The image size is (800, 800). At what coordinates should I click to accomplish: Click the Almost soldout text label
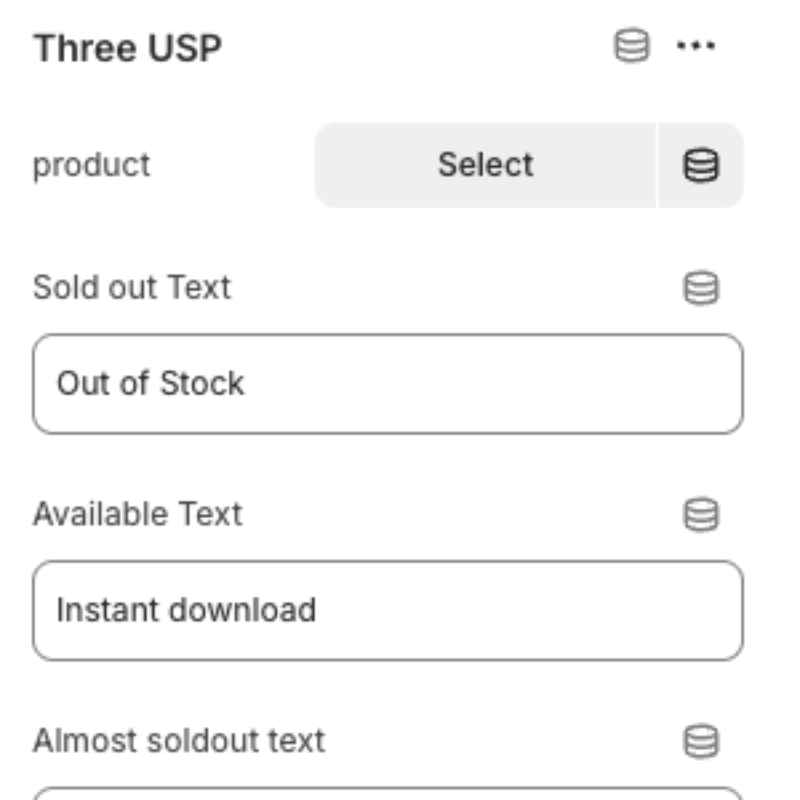(179, 741)
